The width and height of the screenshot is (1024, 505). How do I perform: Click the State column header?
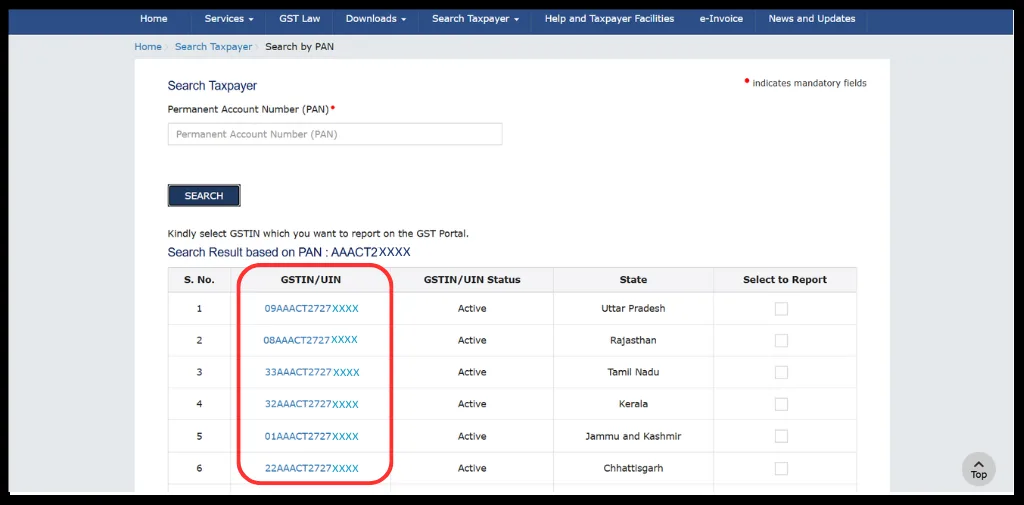(633, 280)
